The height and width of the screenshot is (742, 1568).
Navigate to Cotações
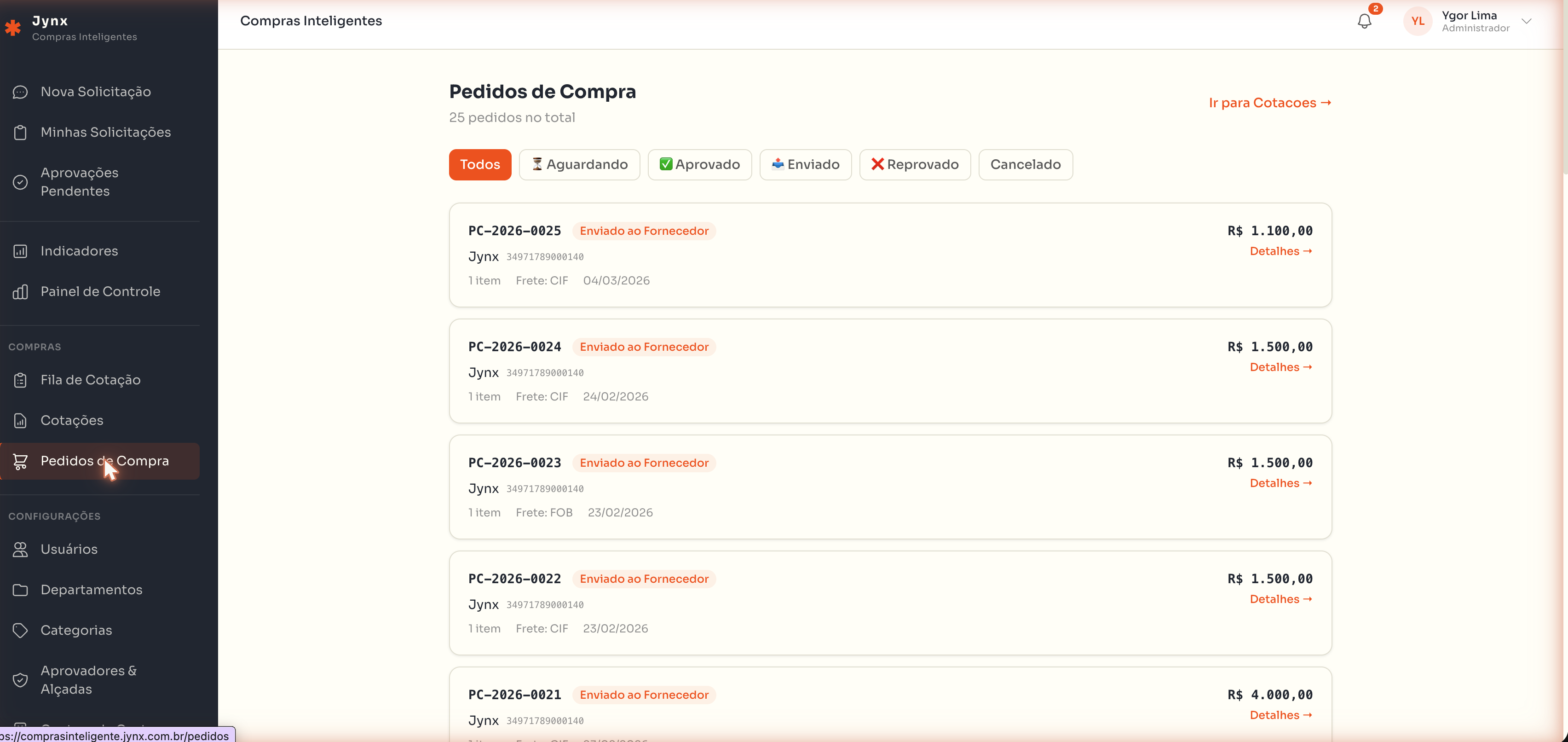coord(72,420)
